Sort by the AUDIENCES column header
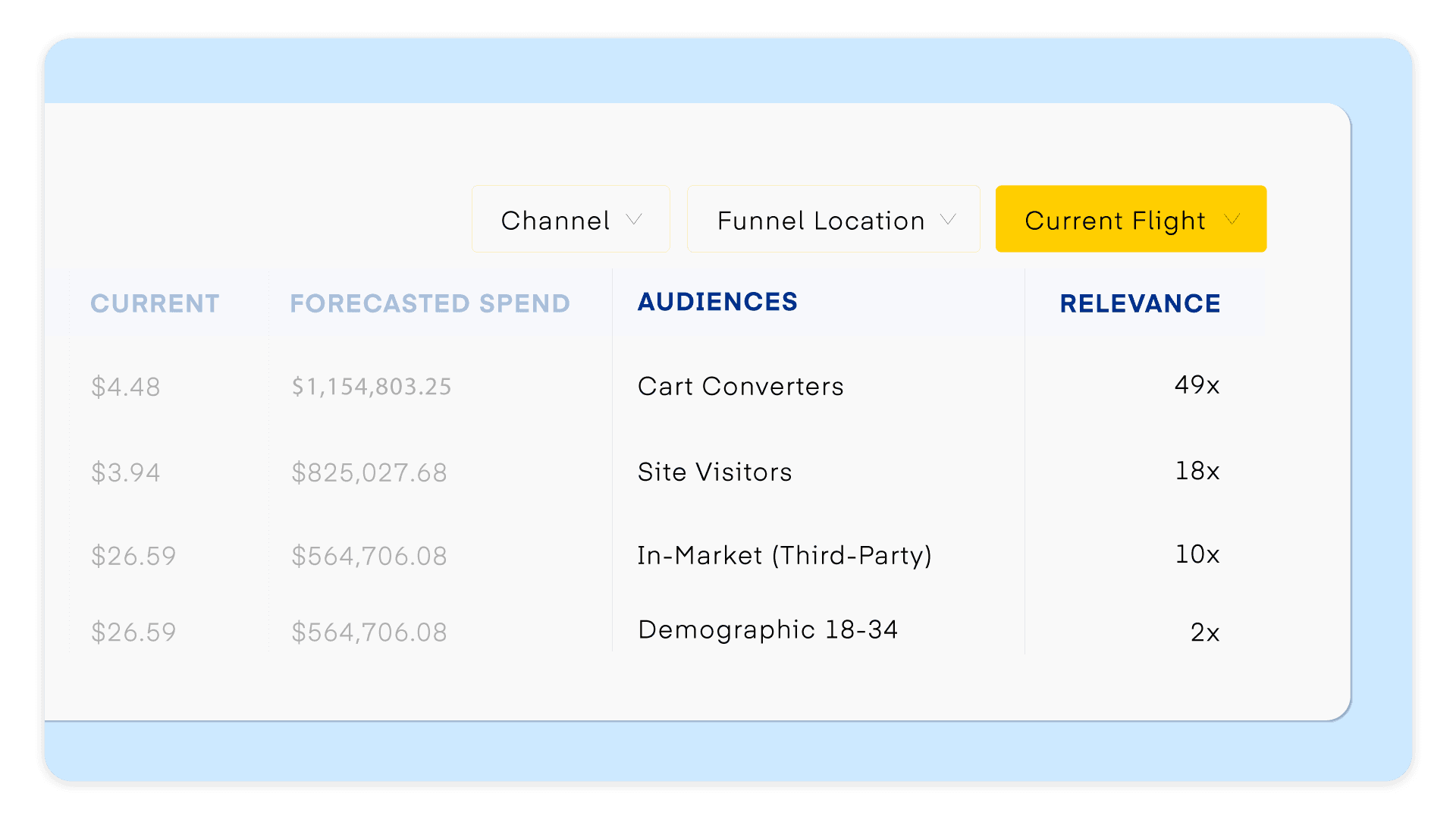This screenshot has height=819, width=1456. [x=717, y=301]
